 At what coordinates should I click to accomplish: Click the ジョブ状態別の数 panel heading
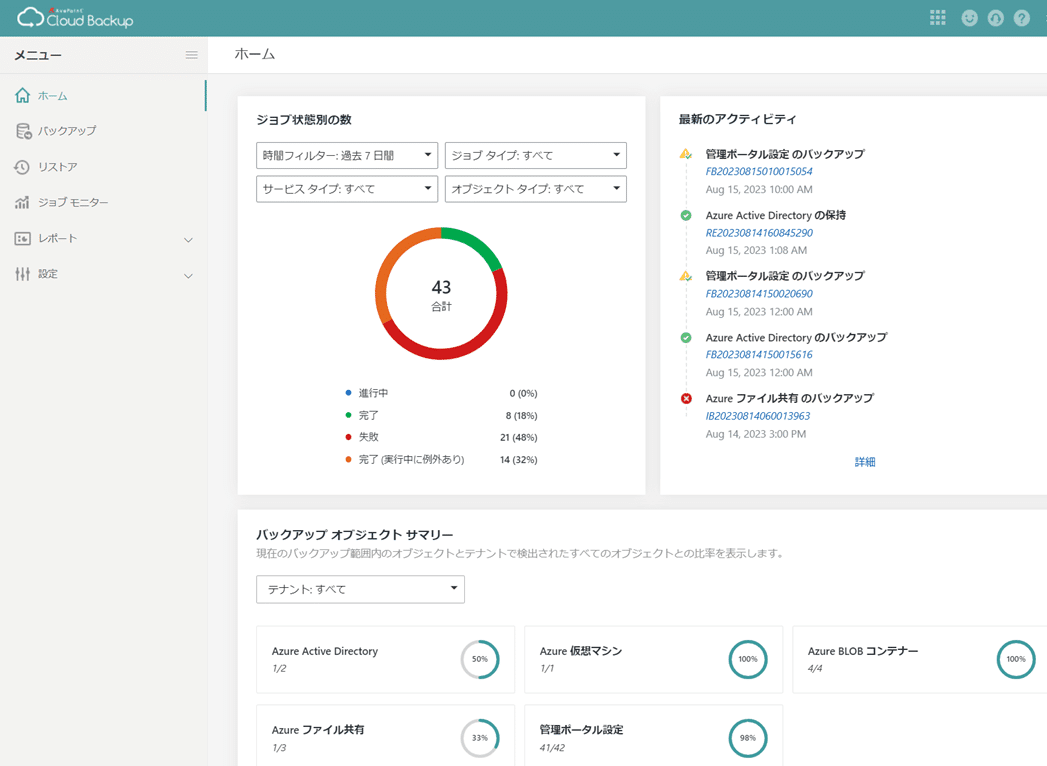pos(304,120)
